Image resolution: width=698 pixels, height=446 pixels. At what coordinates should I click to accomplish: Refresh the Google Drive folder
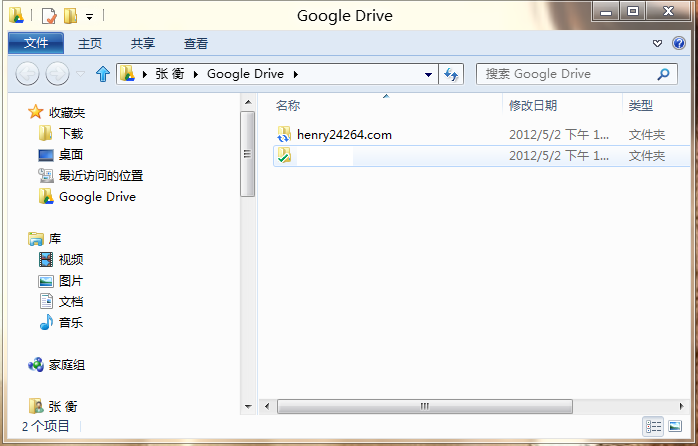(x=451, y=74)
